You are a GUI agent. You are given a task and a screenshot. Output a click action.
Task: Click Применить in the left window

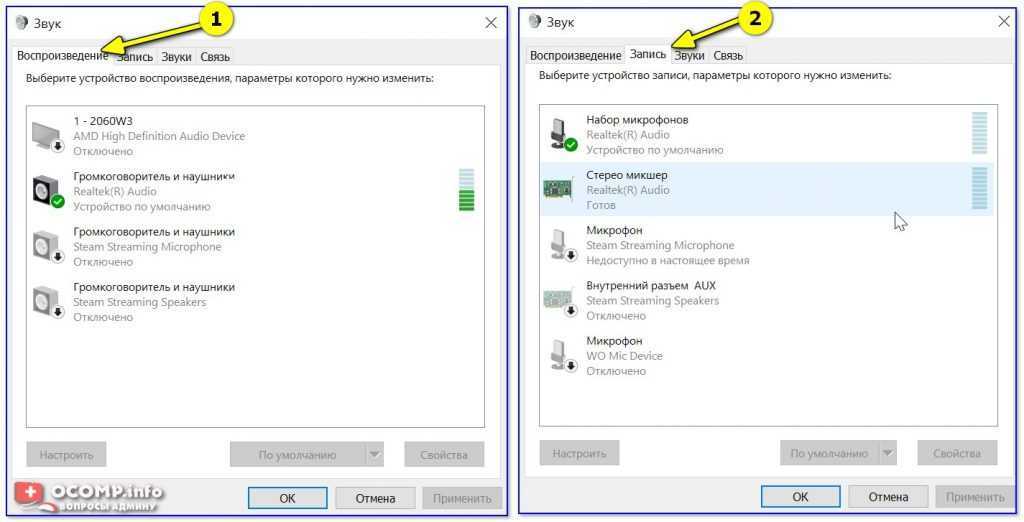(x=462, y=498)
